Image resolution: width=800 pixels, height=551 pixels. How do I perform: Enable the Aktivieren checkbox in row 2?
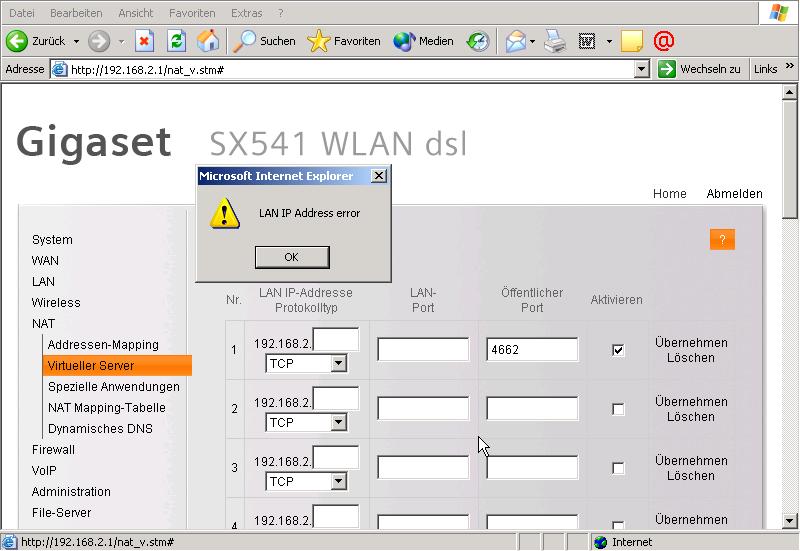(x=618, y=409)
